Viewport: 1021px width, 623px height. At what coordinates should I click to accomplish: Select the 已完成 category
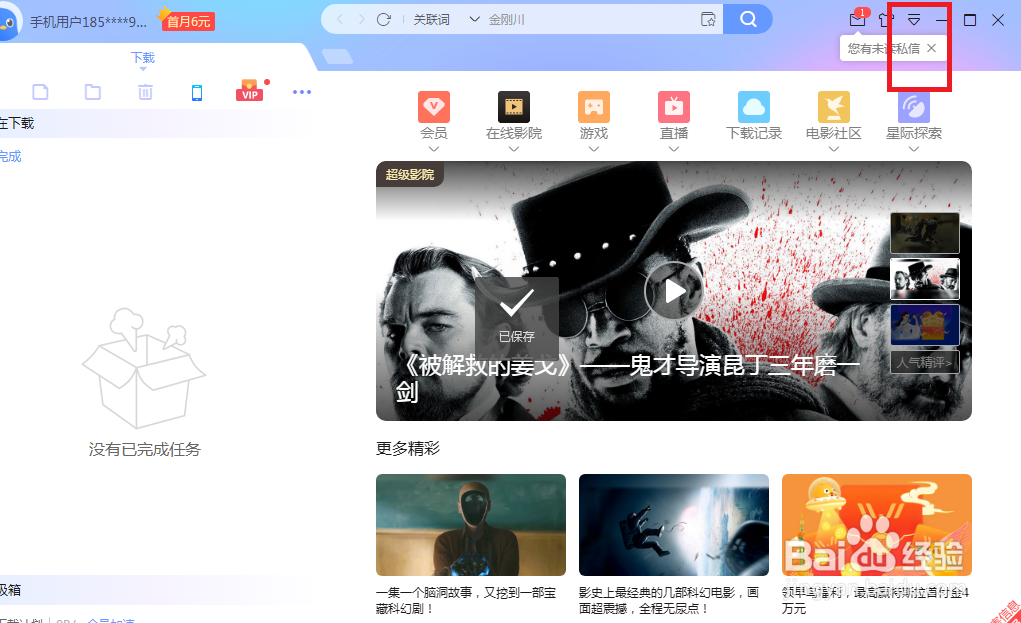[10, 156]
